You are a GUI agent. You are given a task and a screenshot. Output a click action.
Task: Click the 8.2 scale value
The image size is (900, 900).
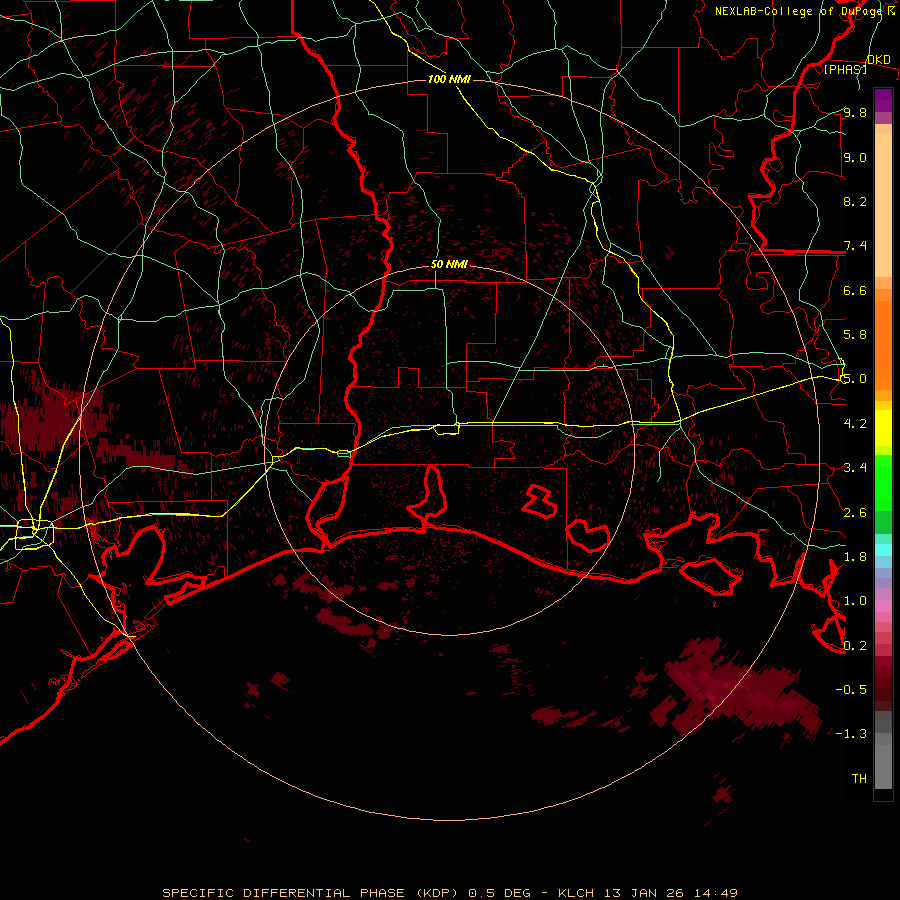855,201
